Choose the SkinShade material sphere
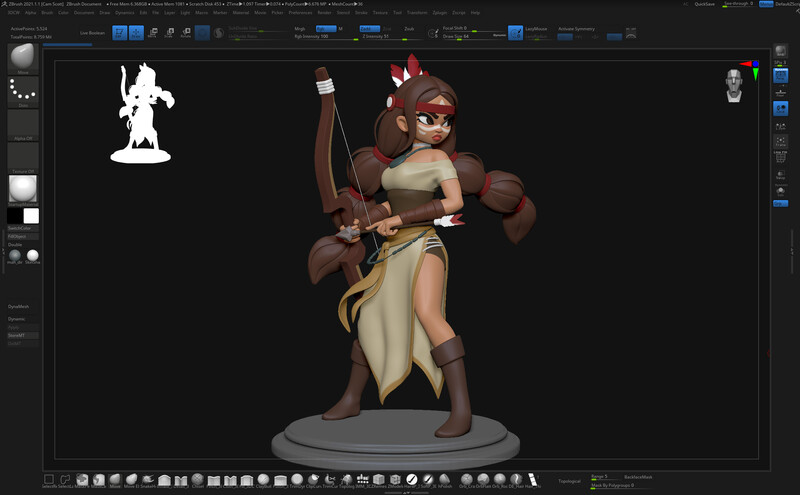Viewport: 800px width, 495px height. coord(33,255)
